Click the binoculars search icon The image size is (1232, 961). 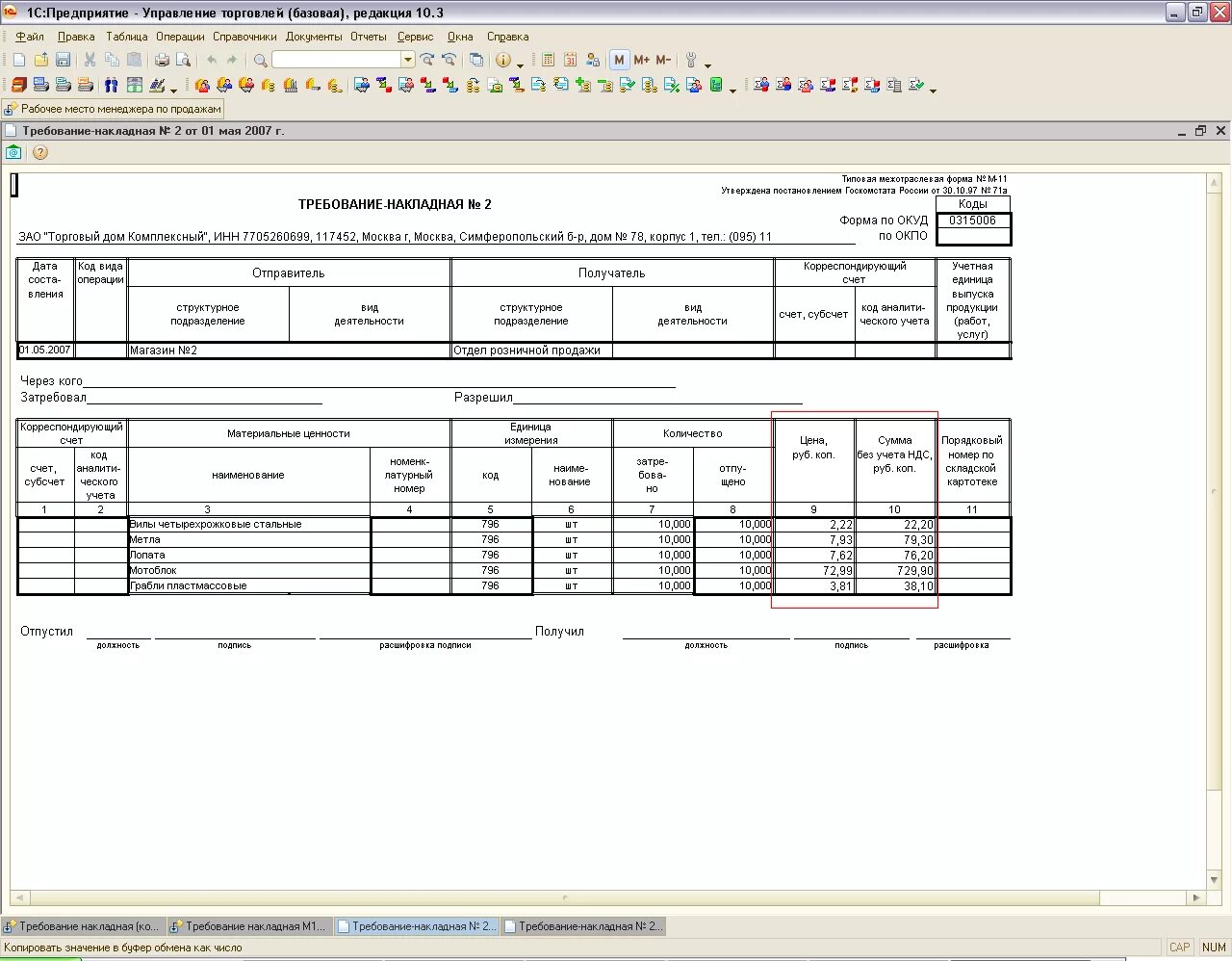click(x=112, y=85)
